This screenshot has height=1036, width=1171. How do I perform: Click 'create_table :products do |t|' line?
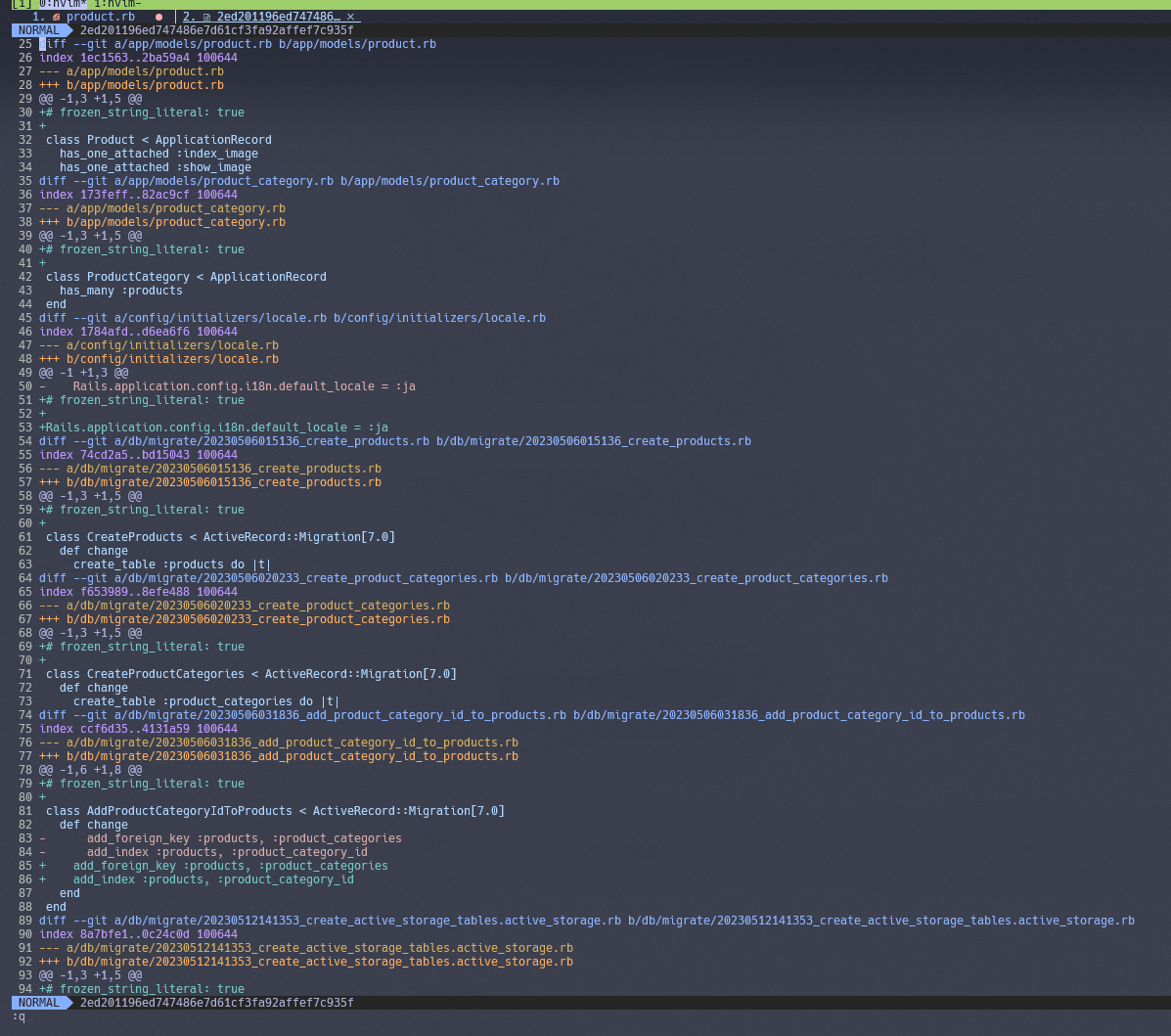(x=172, y=564)
